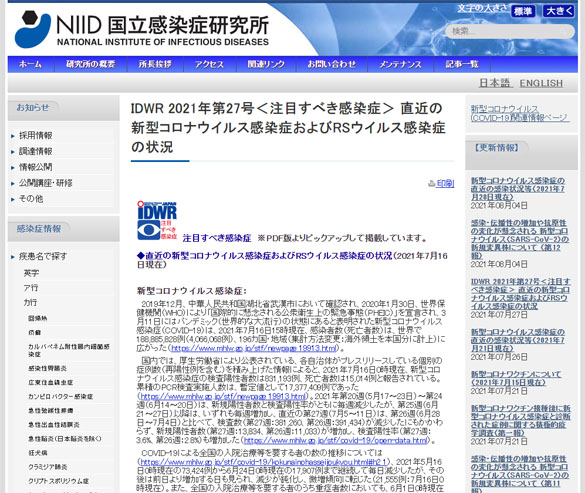Image resolution: width=585 pixels, height=493 pixels.
Task: Open the 急性脳炎(日本脳炎を除く) link
Action: tap(65, 439)
